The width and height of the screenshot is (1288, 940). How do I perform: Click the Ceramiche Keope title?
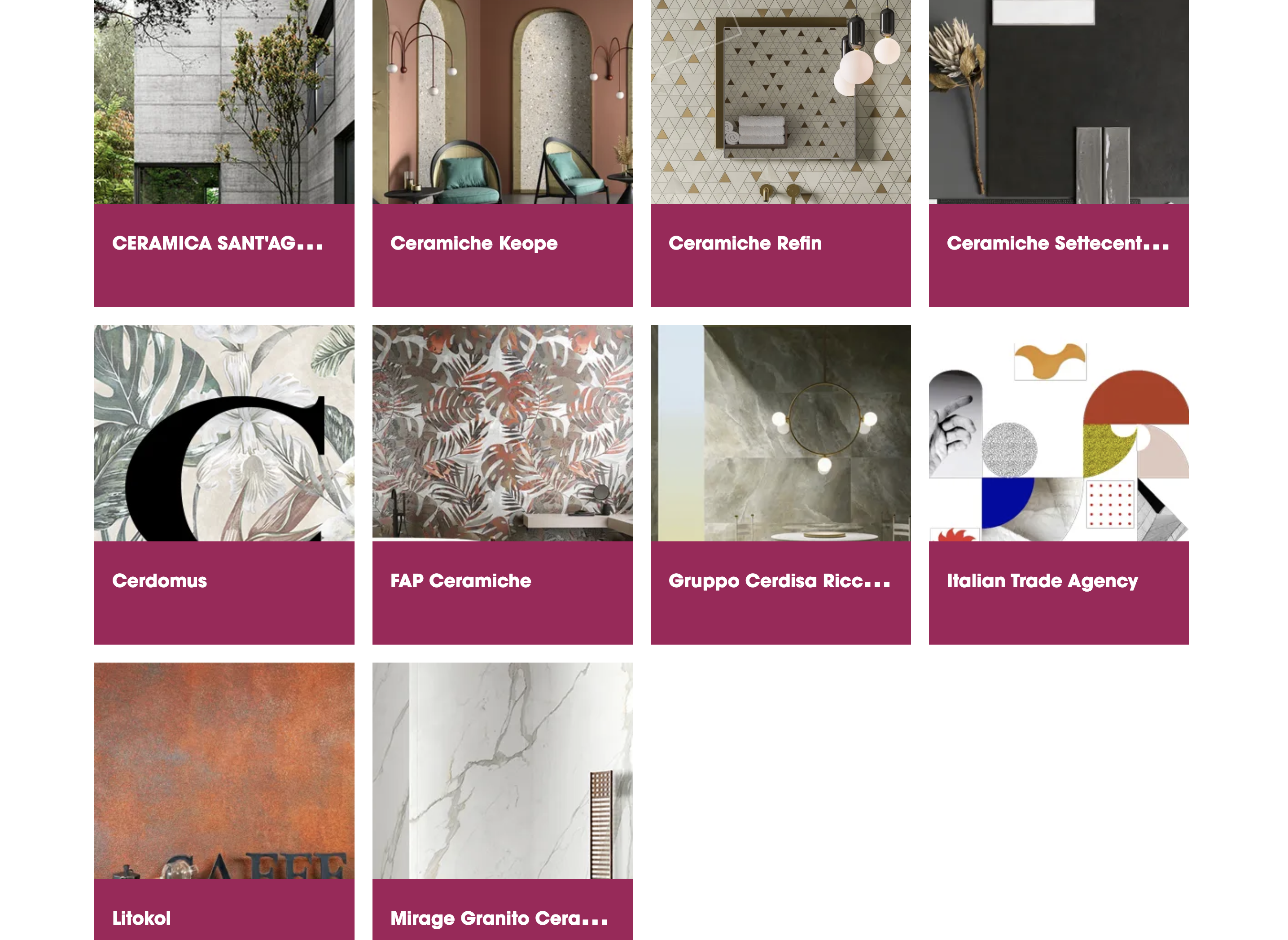click(474, 244)
